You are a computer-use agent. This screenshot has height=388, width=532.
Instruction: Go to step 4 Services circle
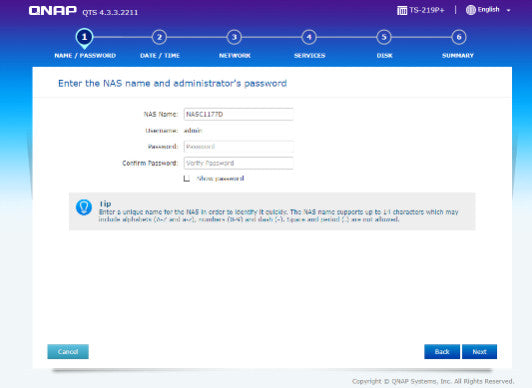click(309, 37)
